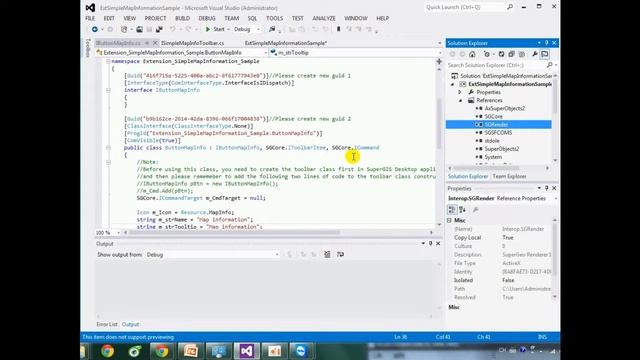Collapse the Misc category in Properties
Viewport: 640px width, 360px height.
coord(449,220)
